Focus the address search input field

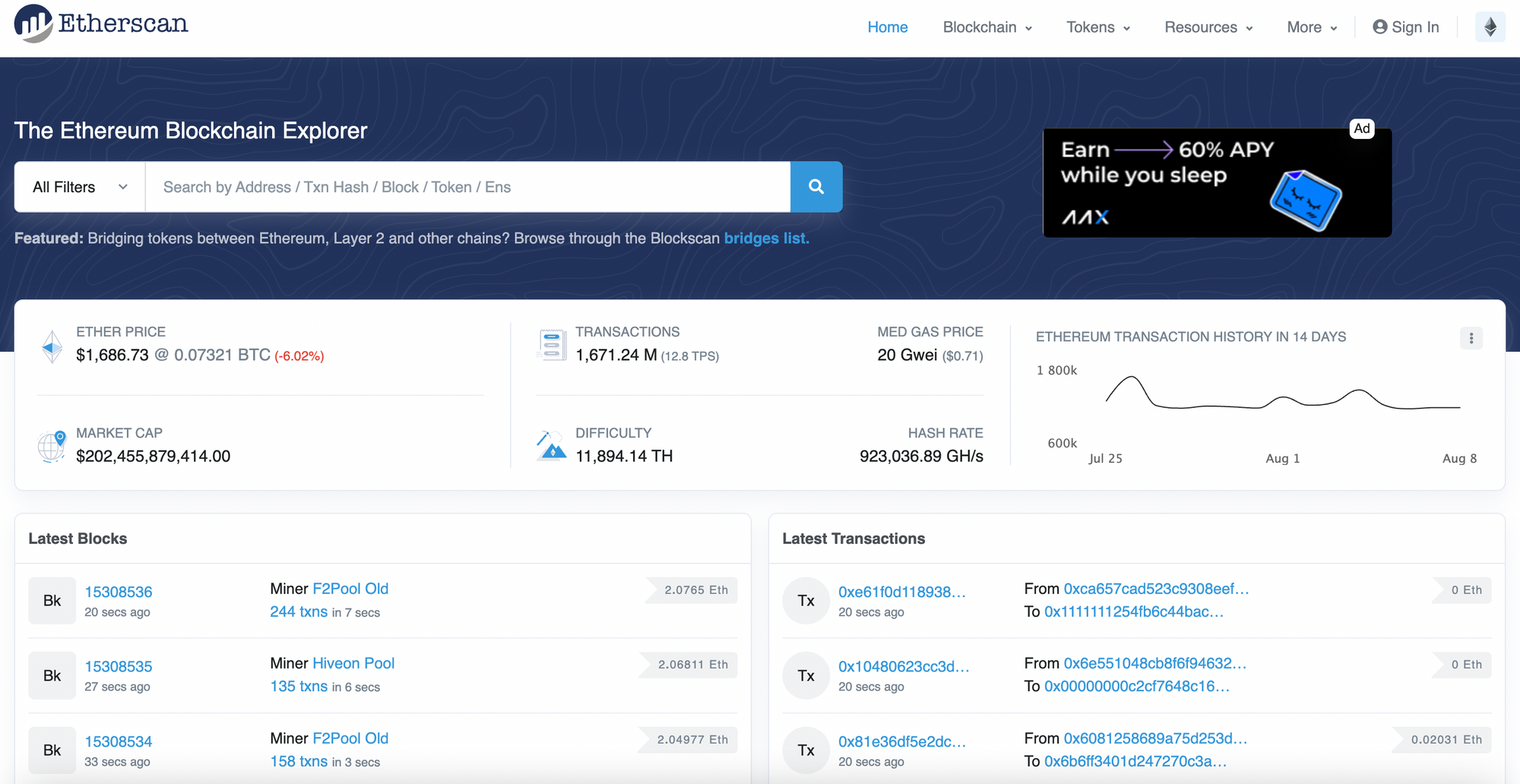(x=467, y=187)
